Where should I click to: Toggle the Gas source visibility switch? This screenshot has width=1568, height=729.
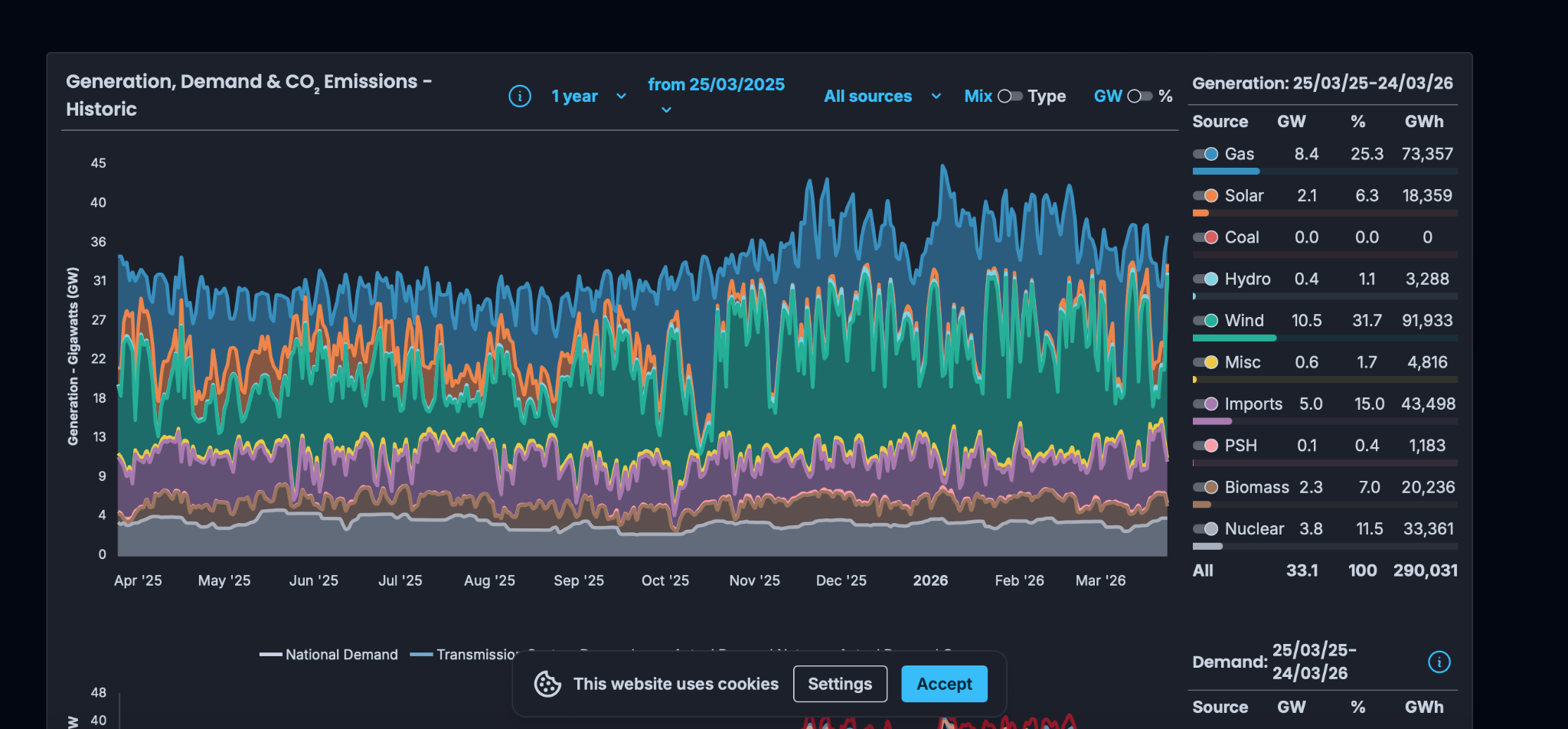[x=1205, y=154]
